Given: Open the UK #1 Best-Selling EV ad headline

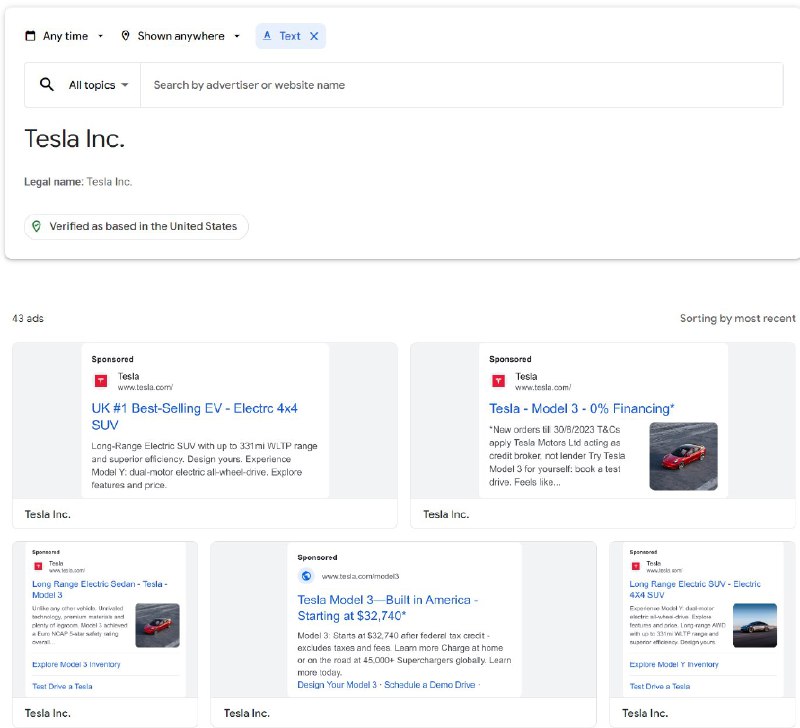Looking at the screenshot, I should pyautogui.click(x=194, y=416).
